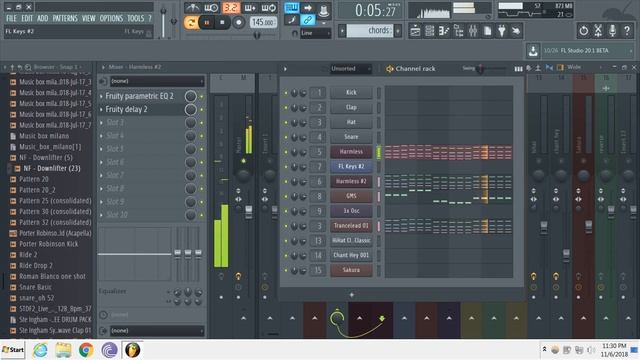Click the pause playback button
This screenshot has height=360, width=640.
click(207, 22)
